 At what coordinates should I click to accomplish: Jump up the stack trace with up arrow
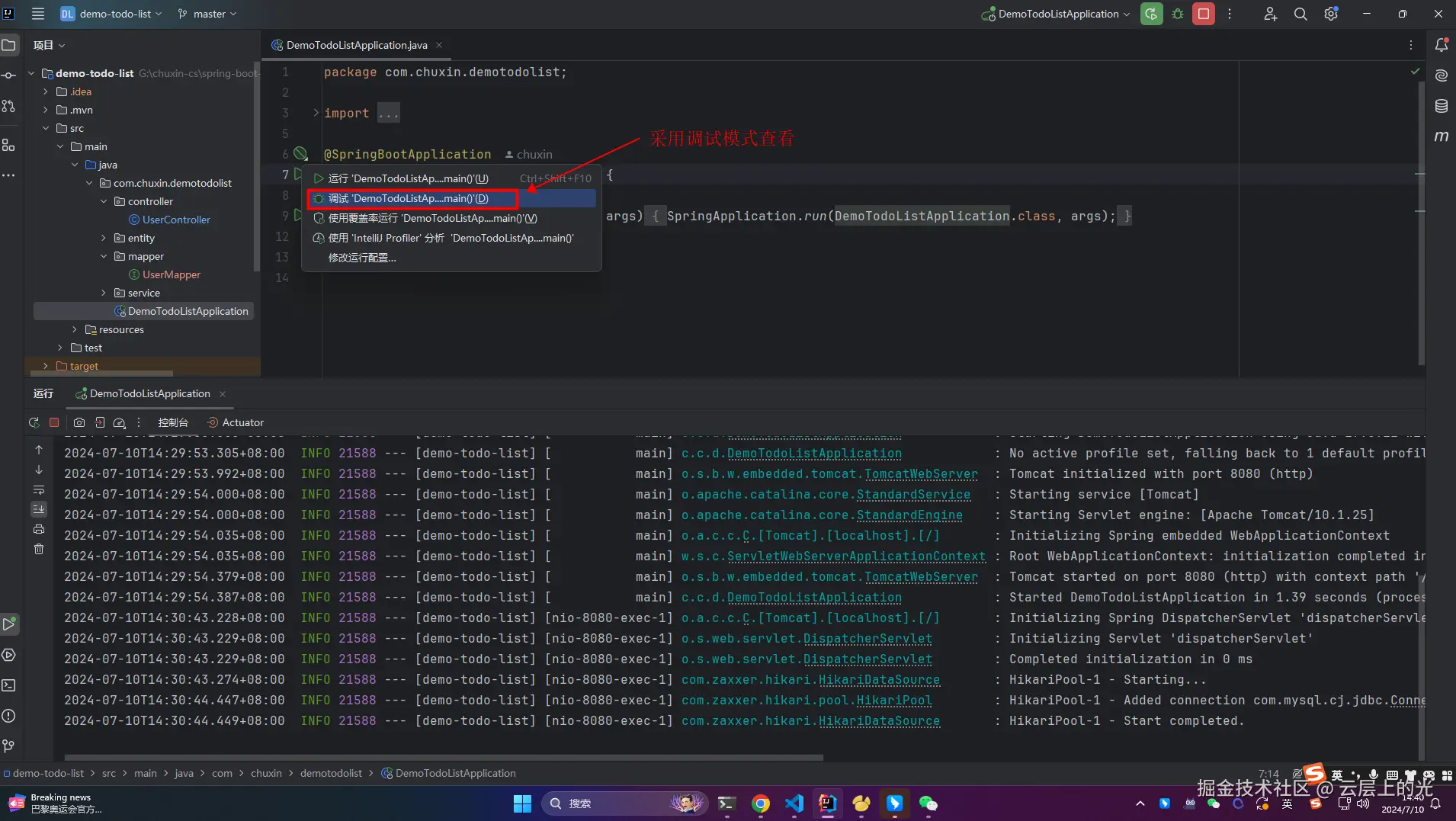coord(39,450)
